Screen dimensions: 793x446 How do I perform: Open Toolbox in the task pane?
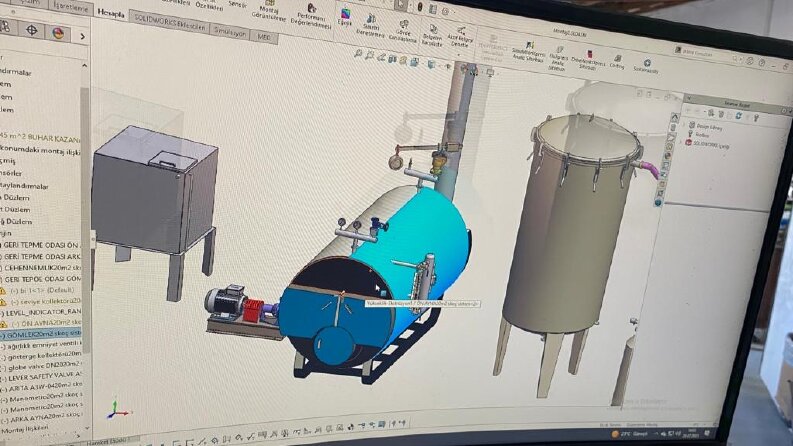(701, 135)
